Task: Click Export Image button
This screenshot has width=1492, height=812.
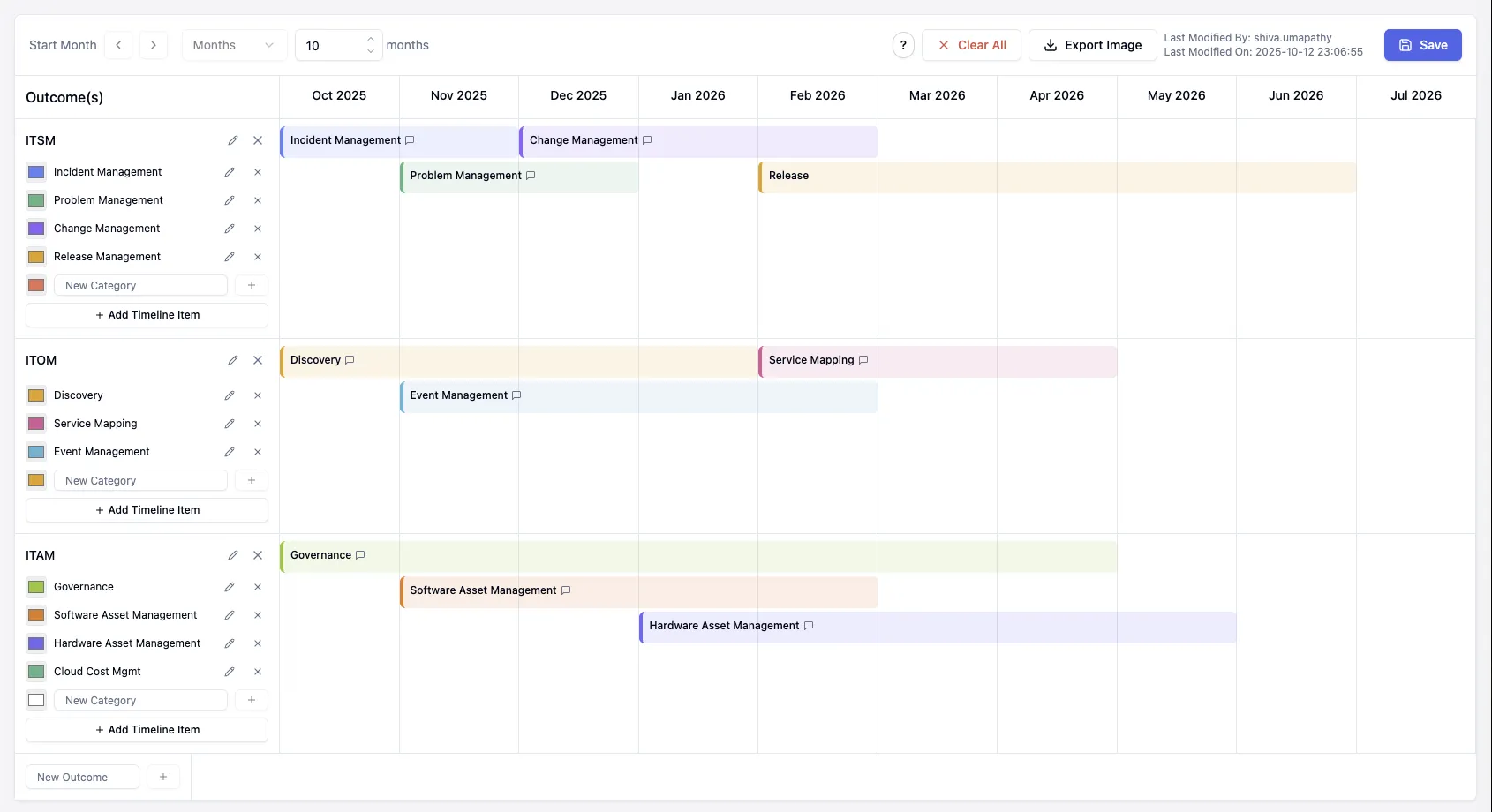Action: point(1092,45)
